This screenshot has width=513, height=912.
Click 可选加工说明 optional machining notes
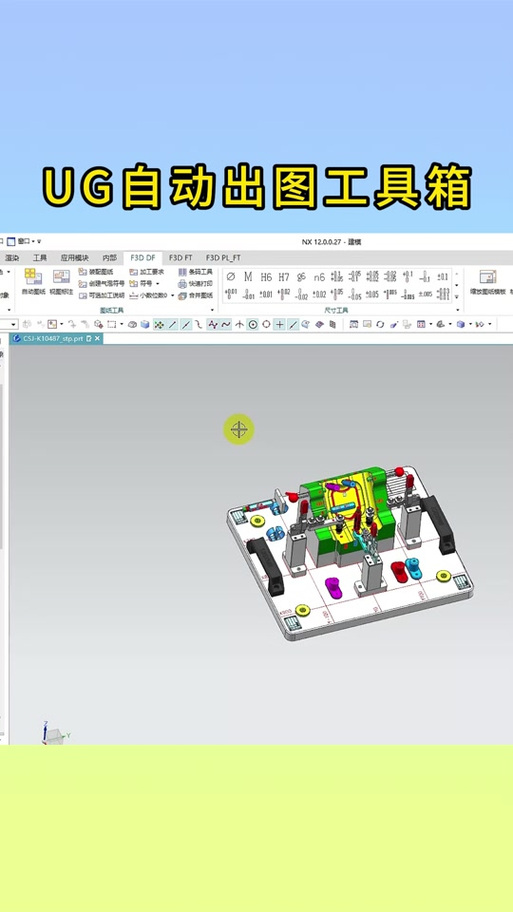(101, 295)
